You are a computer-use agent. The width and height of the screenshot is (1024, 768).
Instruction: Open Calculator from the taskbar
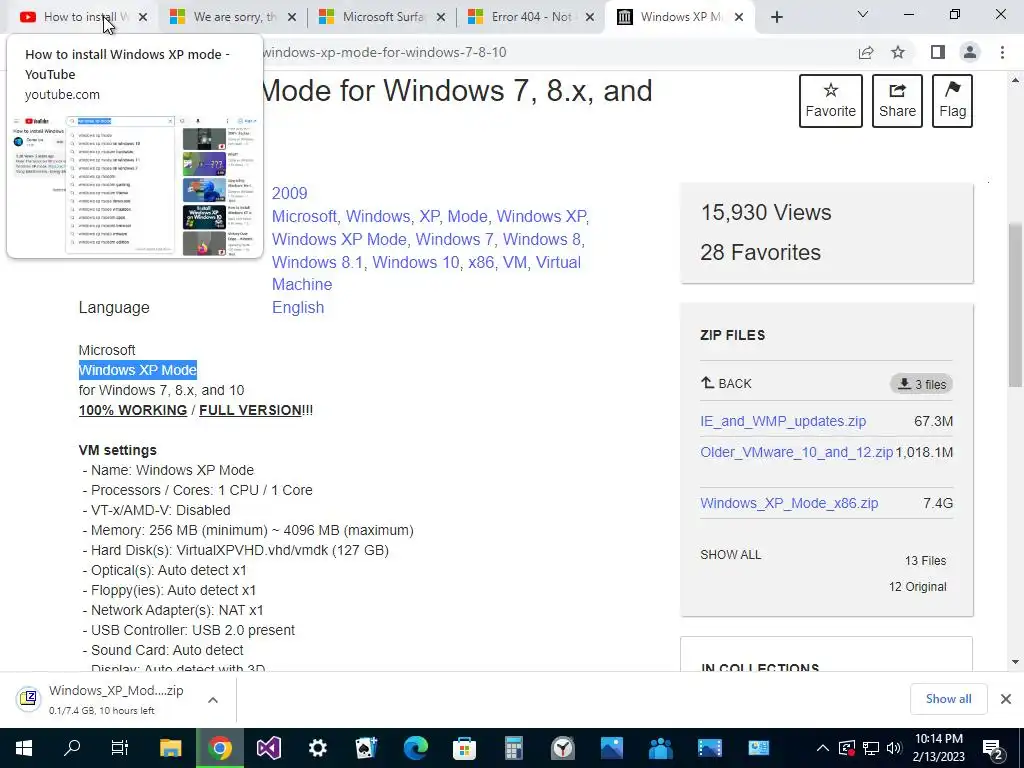[513, 748]
